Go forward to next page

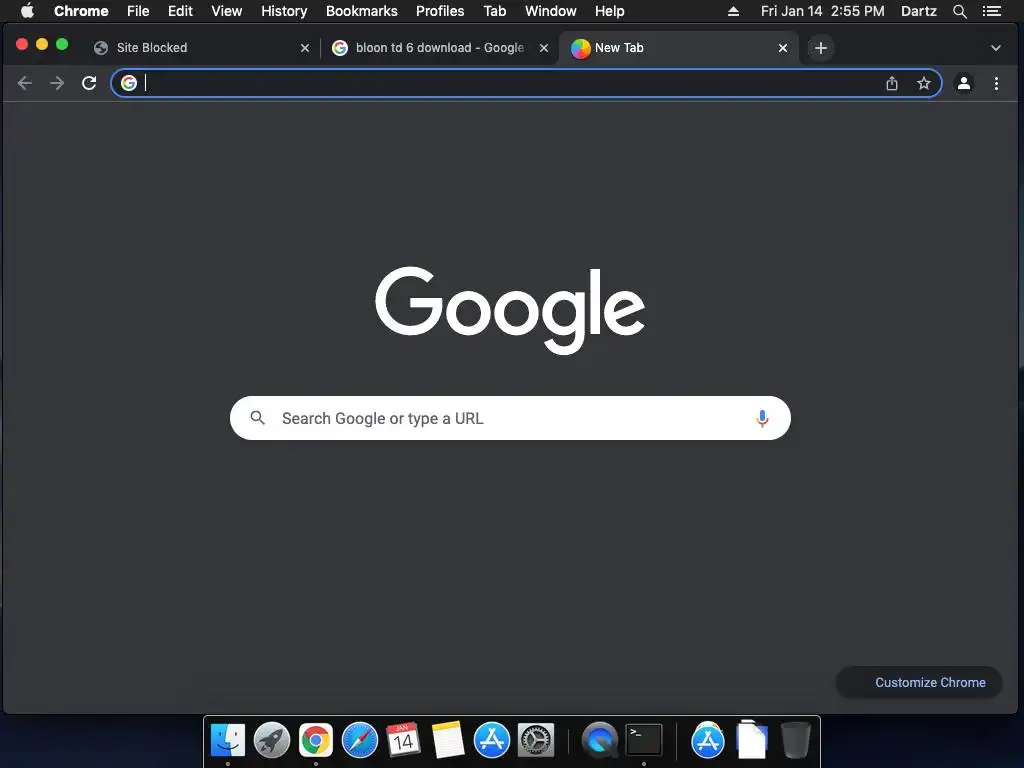click(57, 83)
